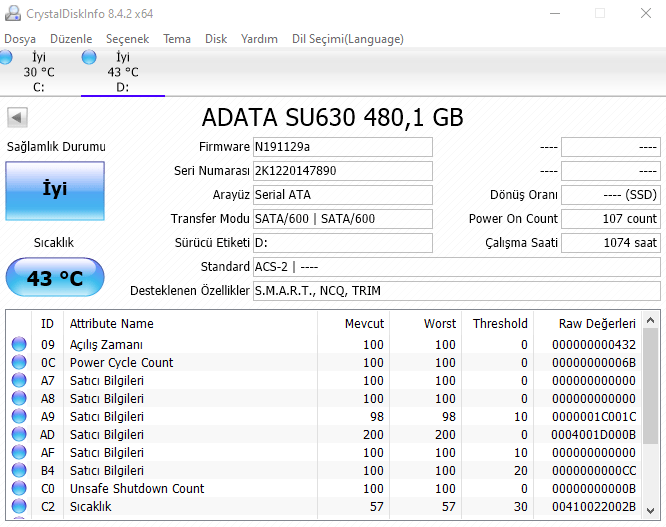
Task: Click the İyi health status button
Action: coord(55,189)
